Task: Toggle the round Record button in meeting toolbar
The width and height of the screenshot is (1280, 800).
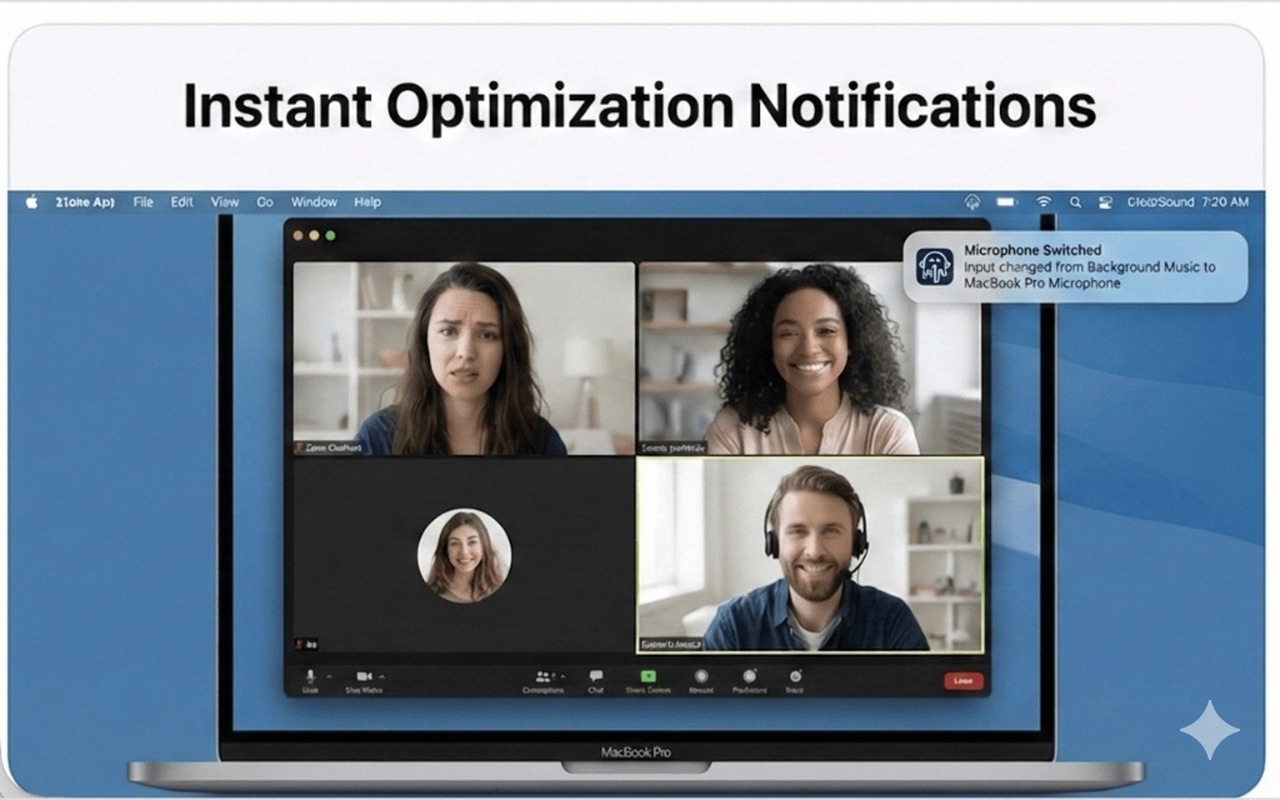Action: click(701, 677)
